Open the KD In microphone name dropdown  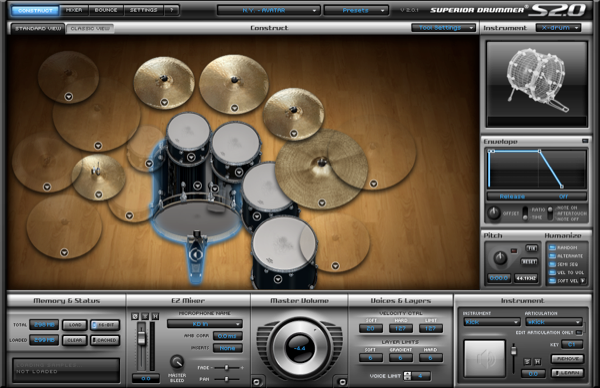[x=205, y=324]
